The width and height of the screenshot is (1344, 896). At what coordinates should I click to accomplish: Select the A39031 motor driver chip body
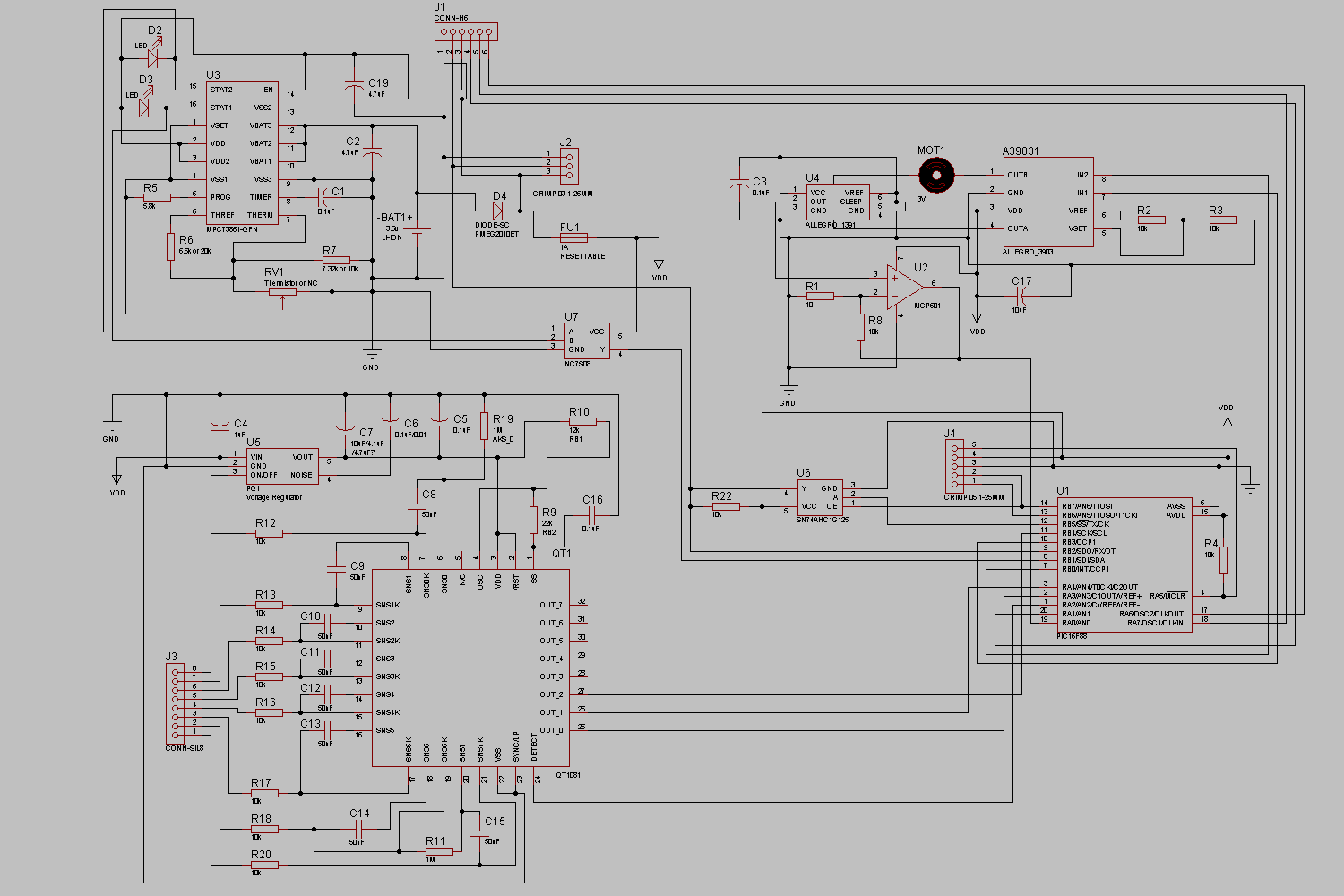(1048, 202)
